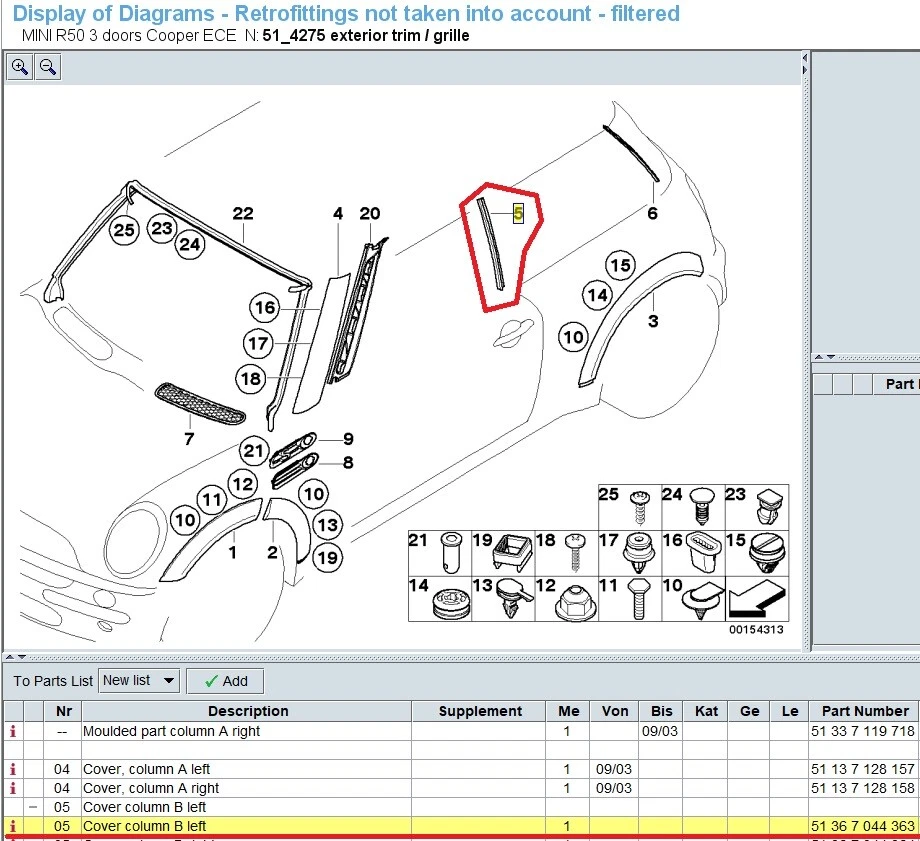Select Moulded part column A right description
This screenshot has width=920, height=841.
coord(171,731)
